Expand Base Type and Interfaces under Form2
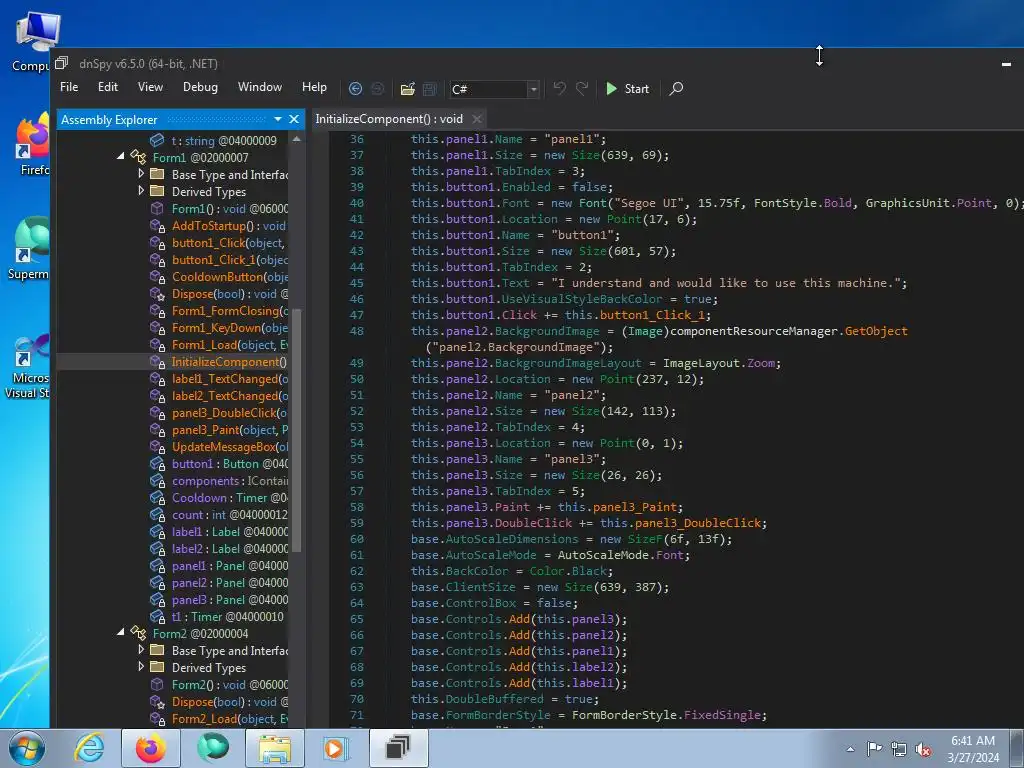Screen dimensions: 1024x768 (x=141, y=650)
